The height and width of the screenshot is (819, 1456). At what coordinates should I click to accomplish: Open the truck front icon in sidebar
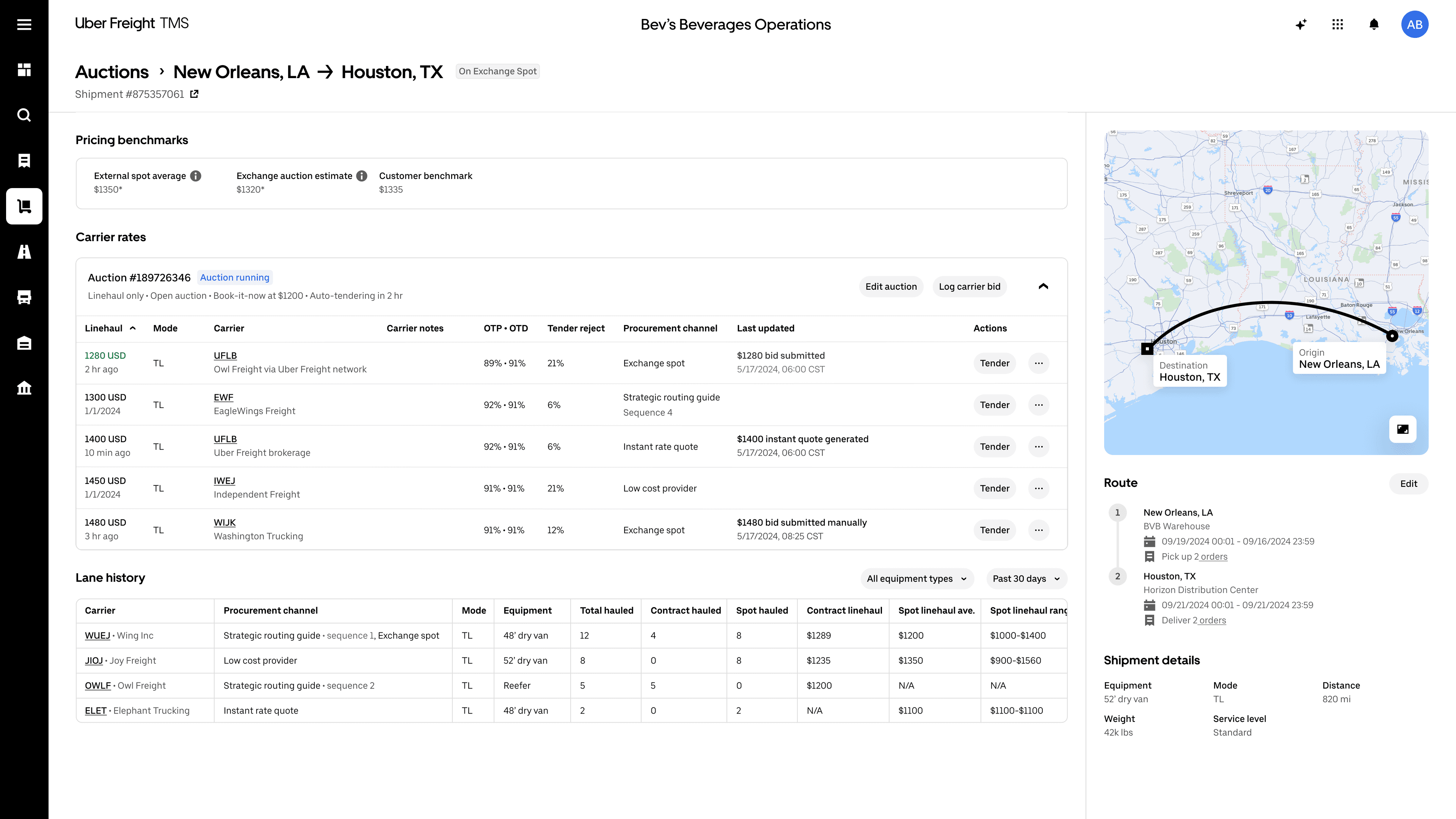[24, 297]
